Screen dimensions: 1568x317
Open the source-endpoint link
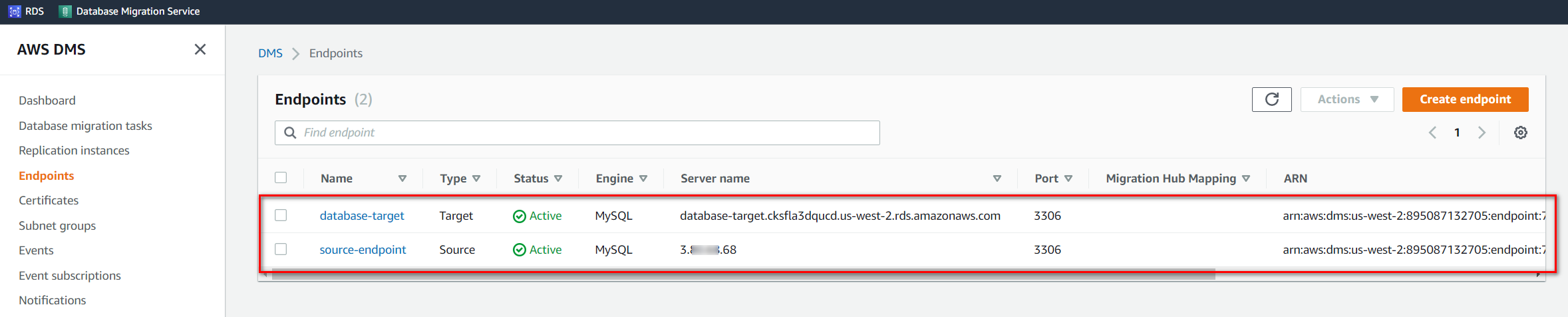coord(363,250)
